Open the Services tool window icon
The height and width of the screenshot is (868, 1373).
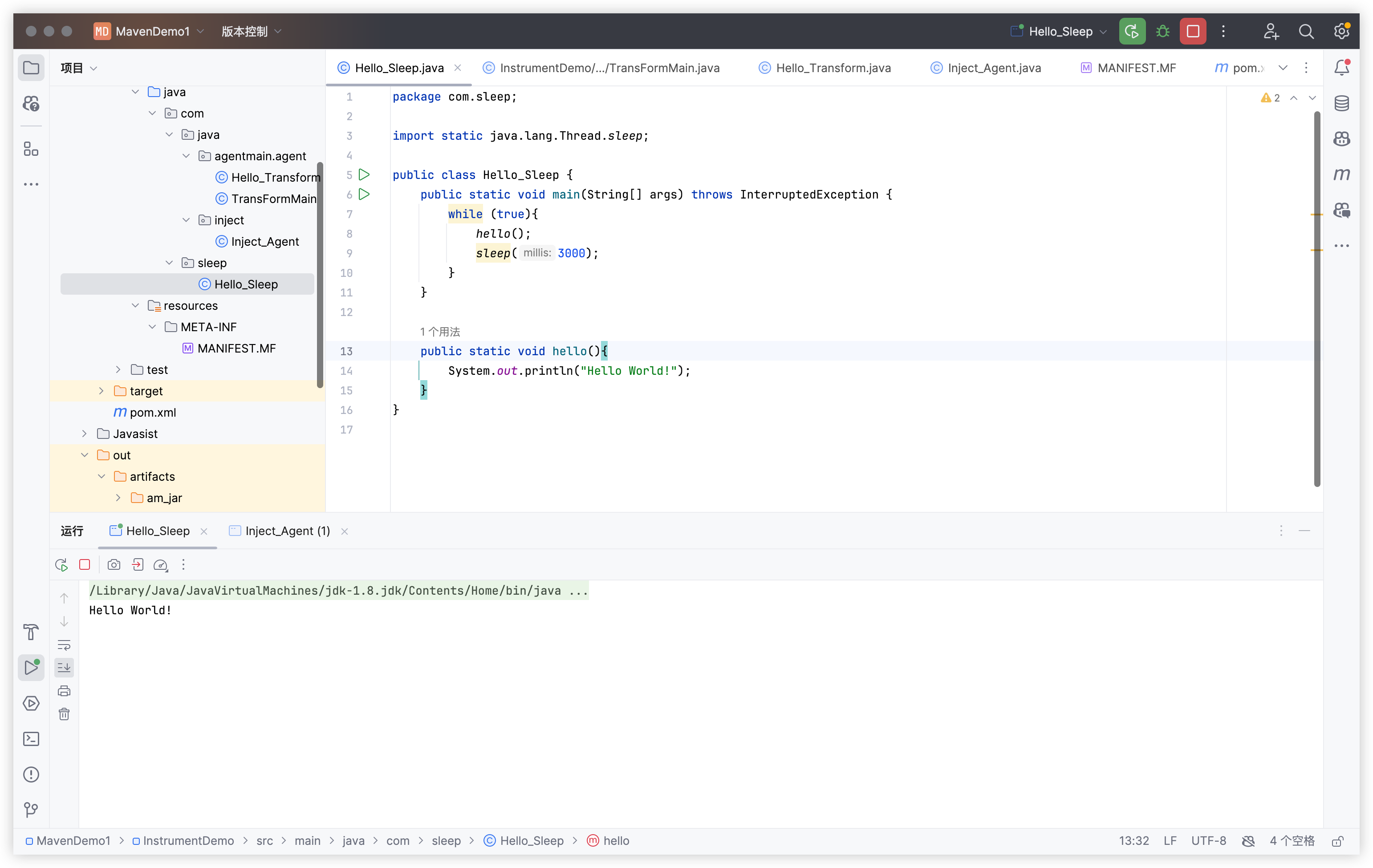31,703
